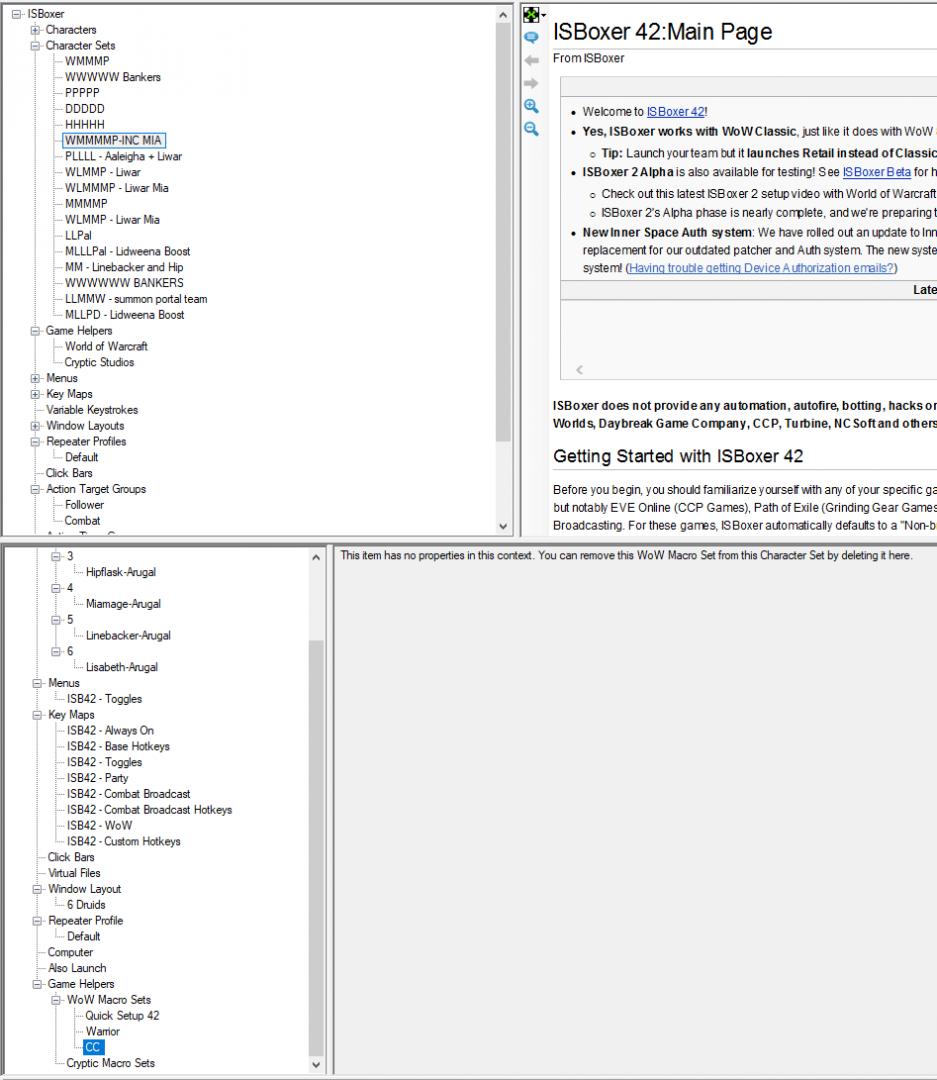
Task: Select ISB42 - Base Hotkeys key map
Action: click(x=118, y=746)
